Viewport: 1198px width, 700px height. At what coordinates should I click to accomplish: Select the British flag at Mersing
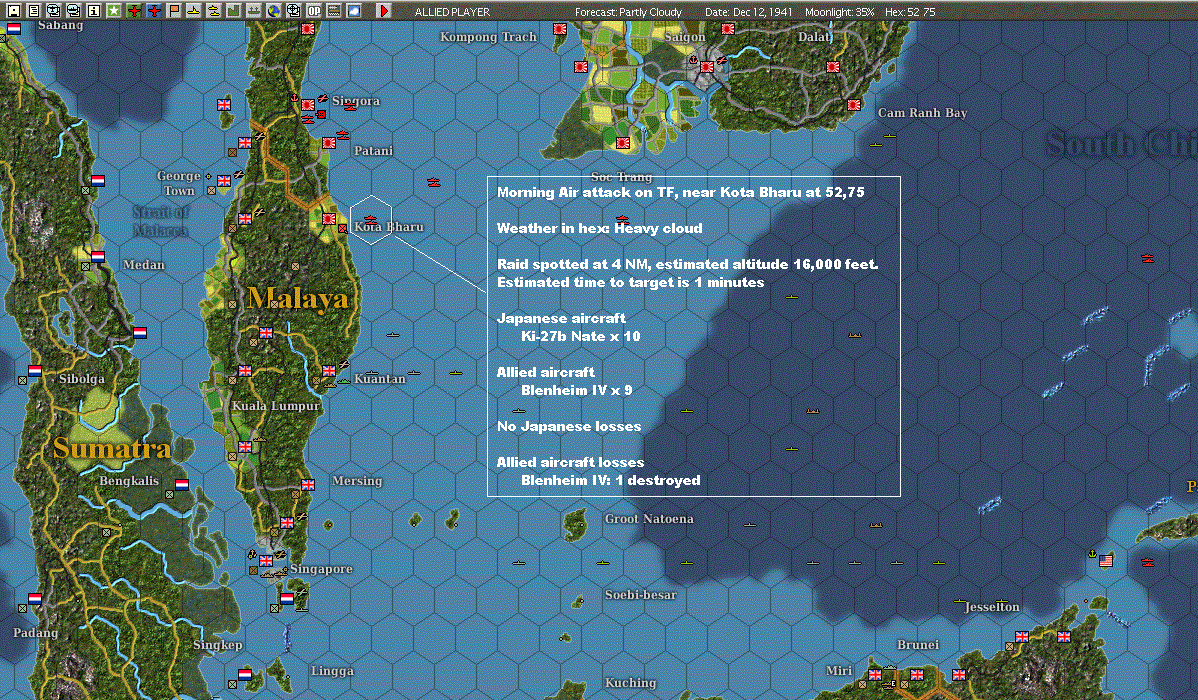coord(308,484)
